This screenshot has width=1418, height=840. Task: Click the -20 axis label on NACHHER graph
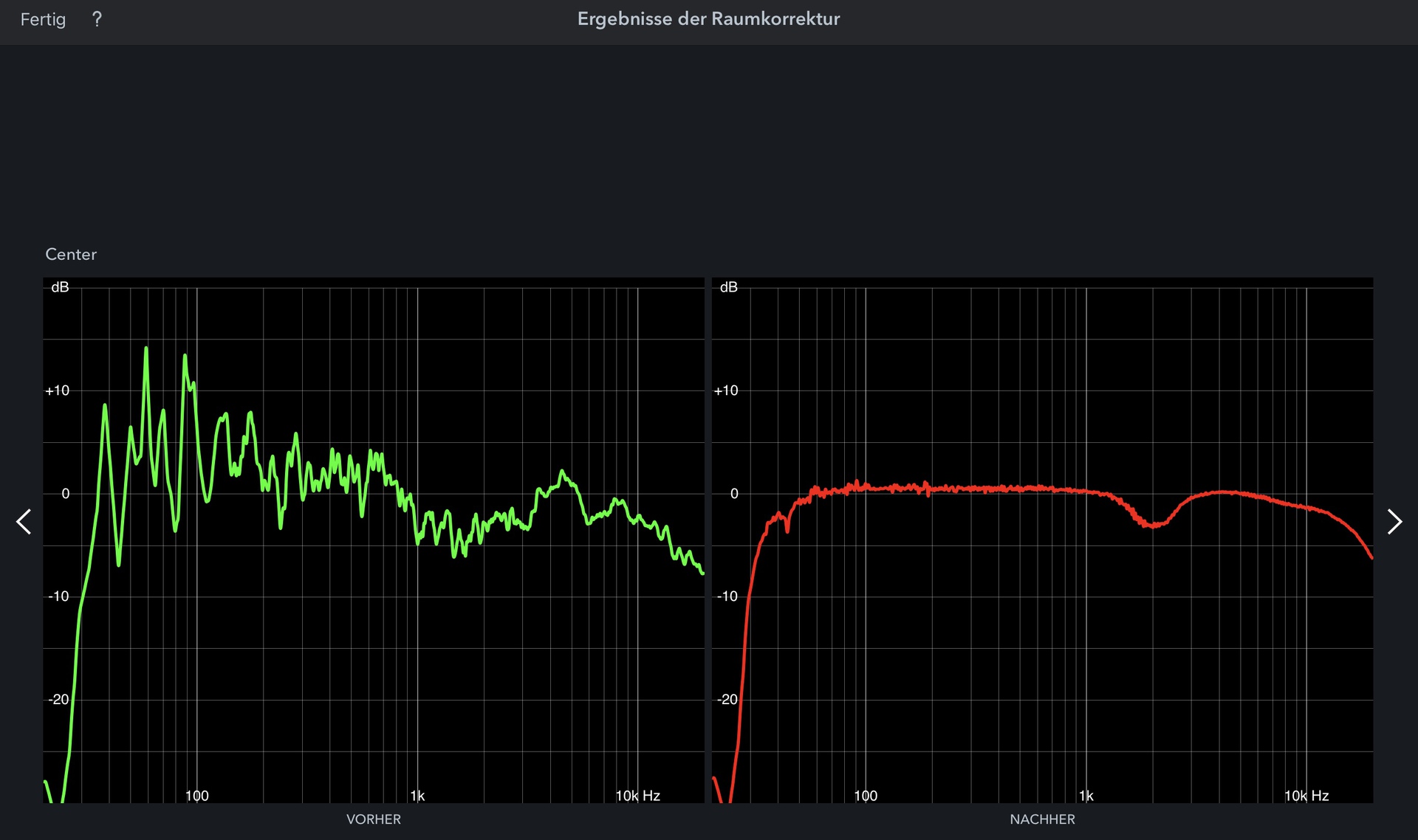point(727,699)
